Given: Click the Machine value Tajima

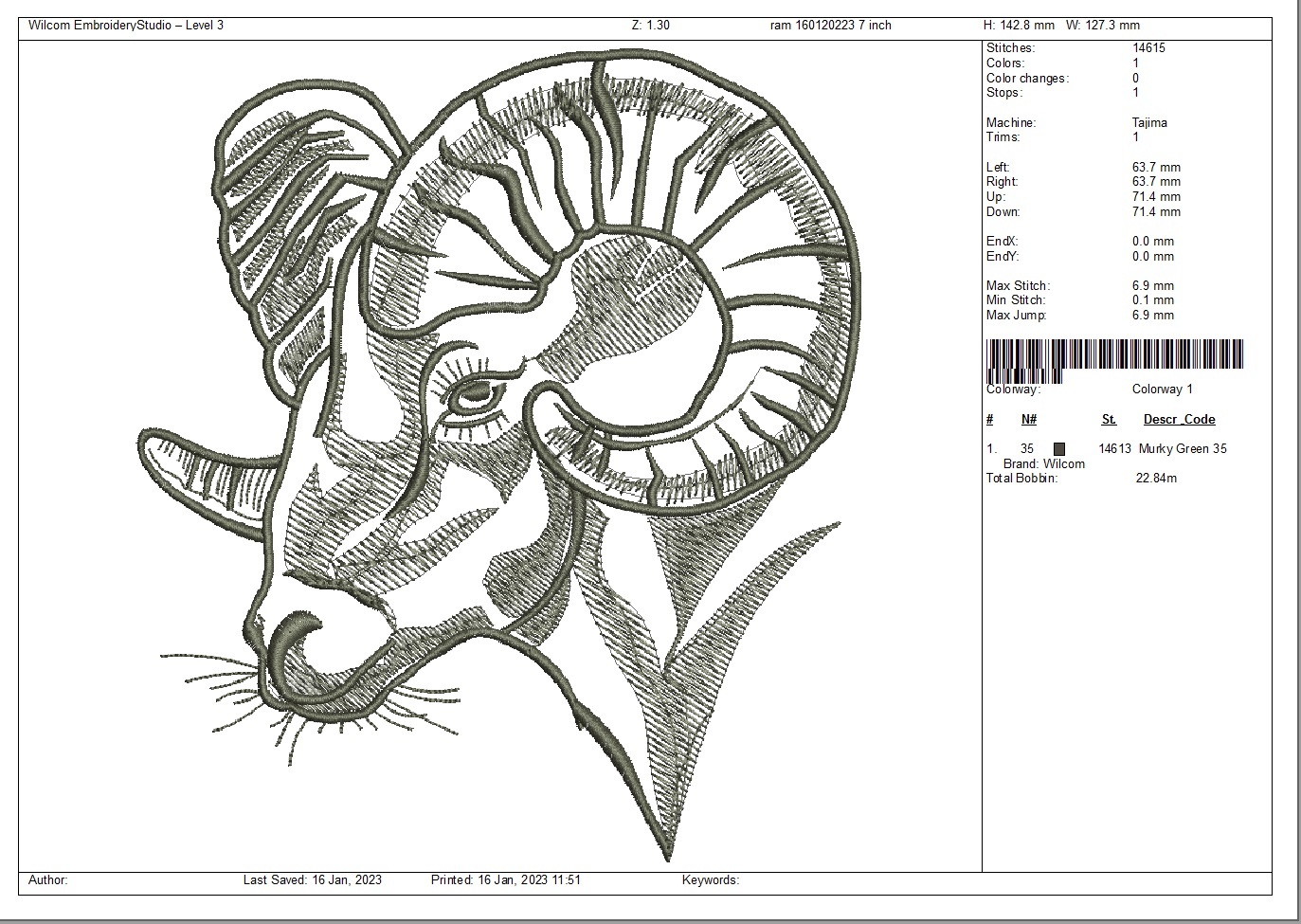Looking at the screenshot, I should pyautogui.click(x=1149, y=123).
